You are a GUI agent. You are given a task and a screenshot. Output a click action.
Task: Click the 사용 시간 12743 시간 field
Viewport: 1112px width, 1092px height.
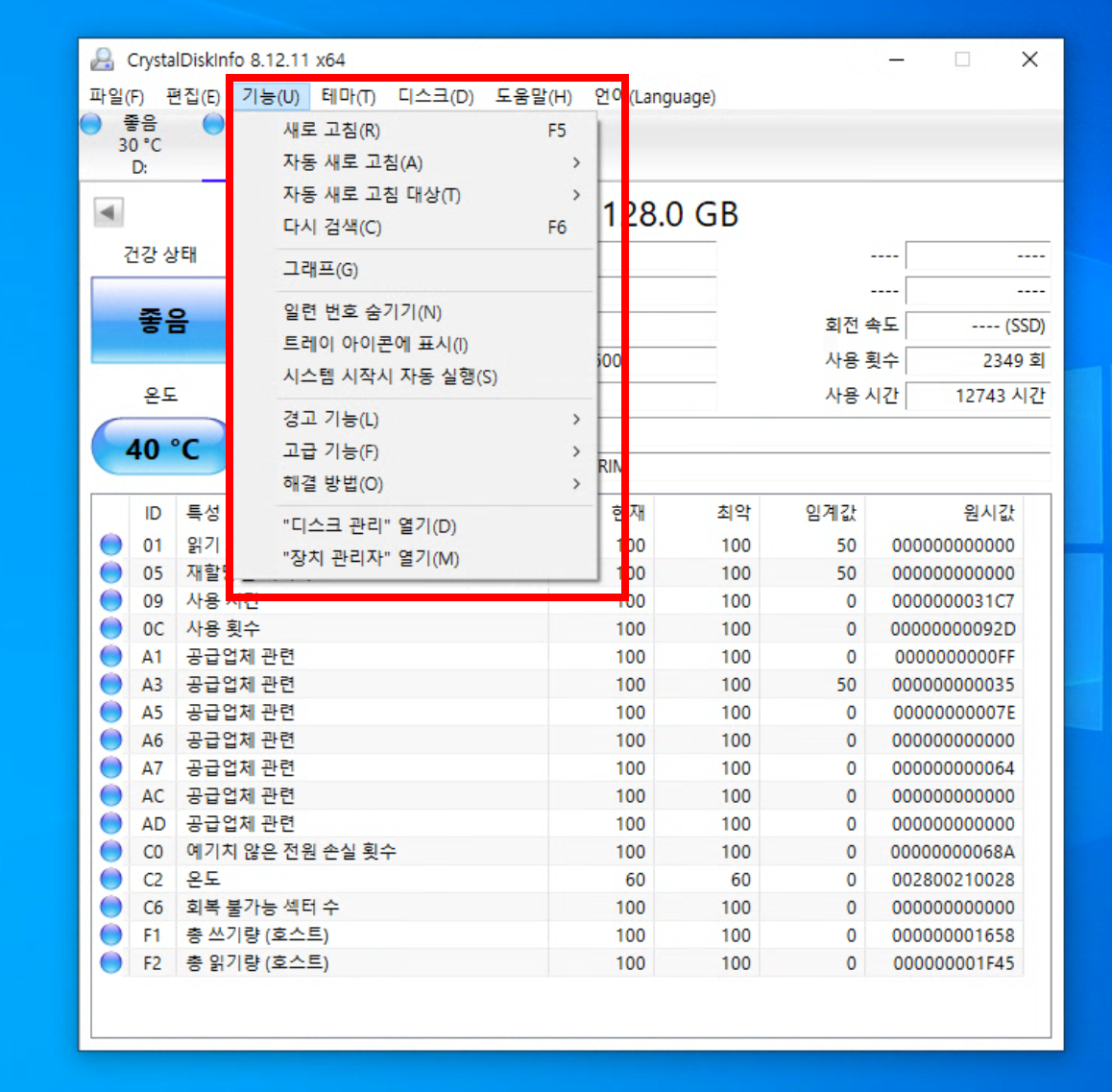978,395
